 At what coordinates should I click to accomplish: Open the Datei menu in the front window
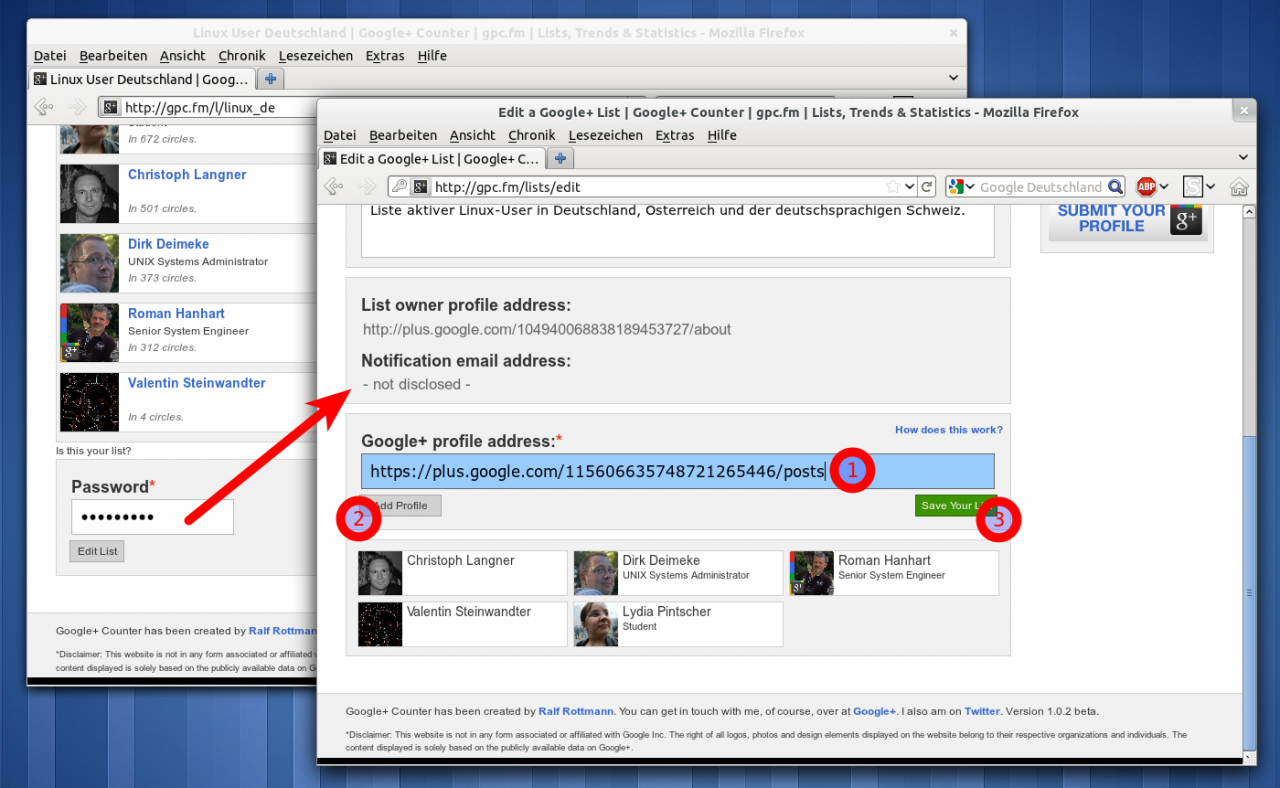point(340,135)
